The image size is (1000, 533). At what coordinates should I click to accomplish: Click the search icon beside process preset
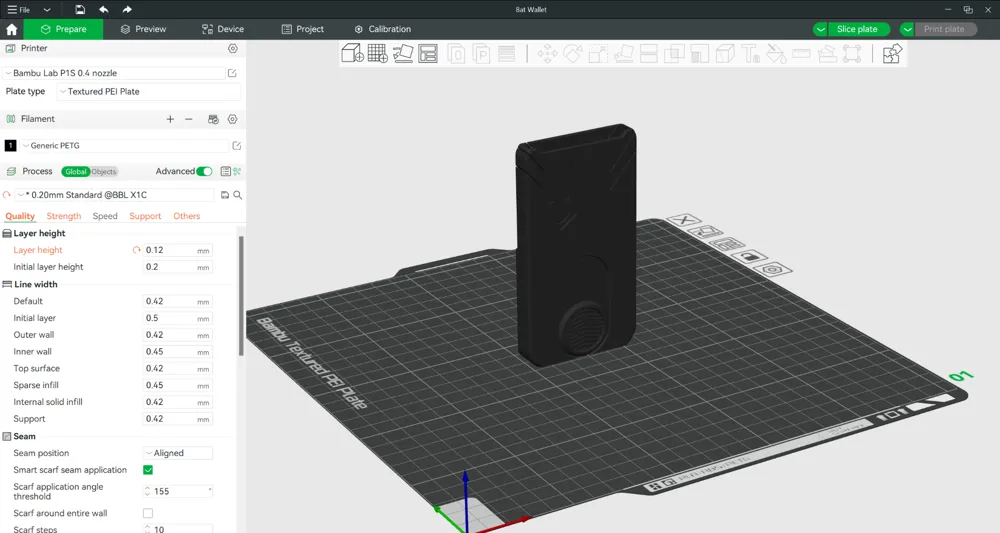(238, 195)
